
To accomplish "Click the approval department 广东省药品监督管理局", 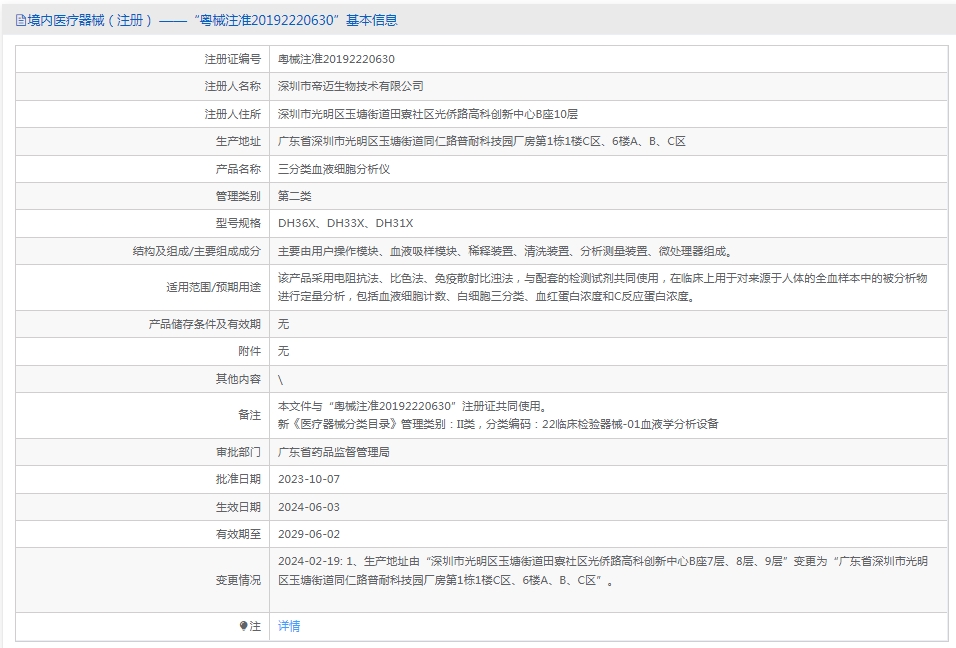I will [334, 452].
